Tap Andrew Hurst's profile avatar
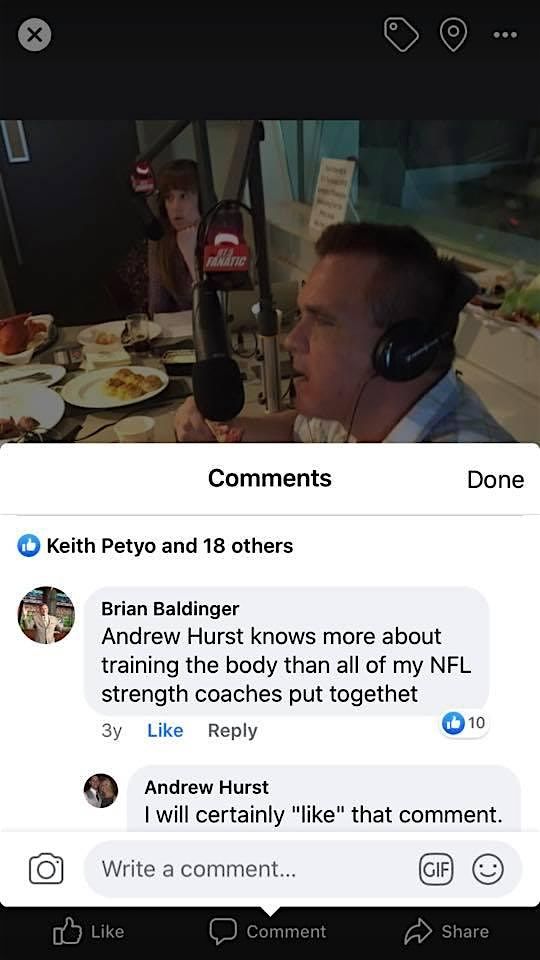 tap(100, 790)
